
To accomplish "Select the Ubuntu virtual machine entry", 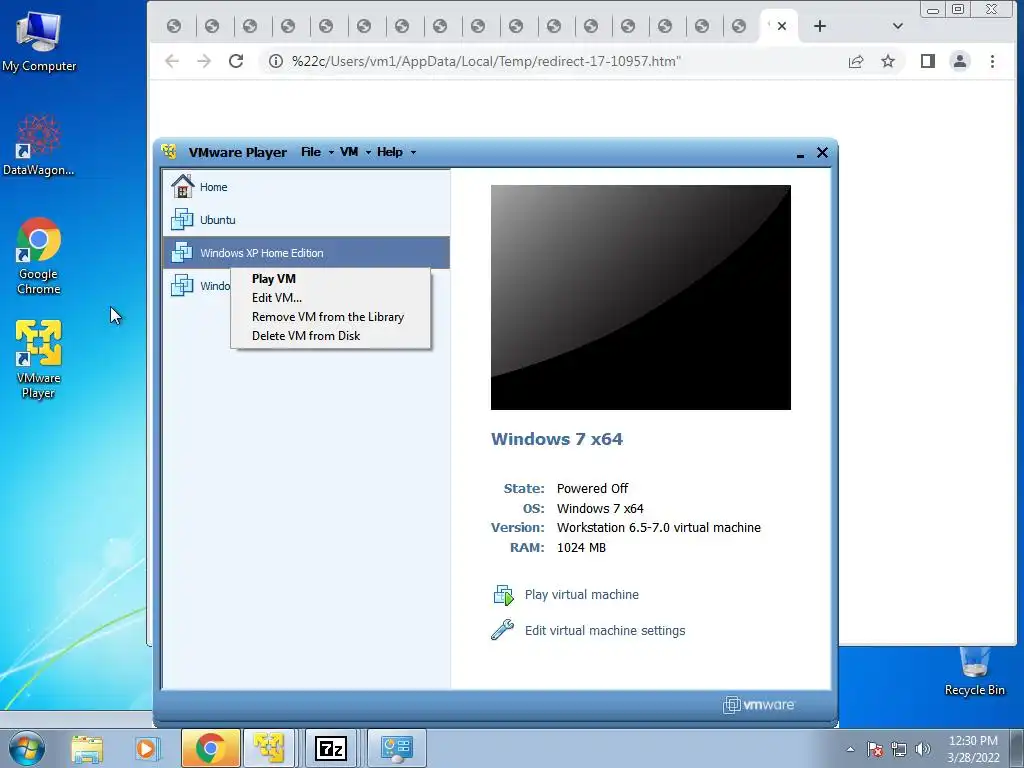I will [306, 219].
